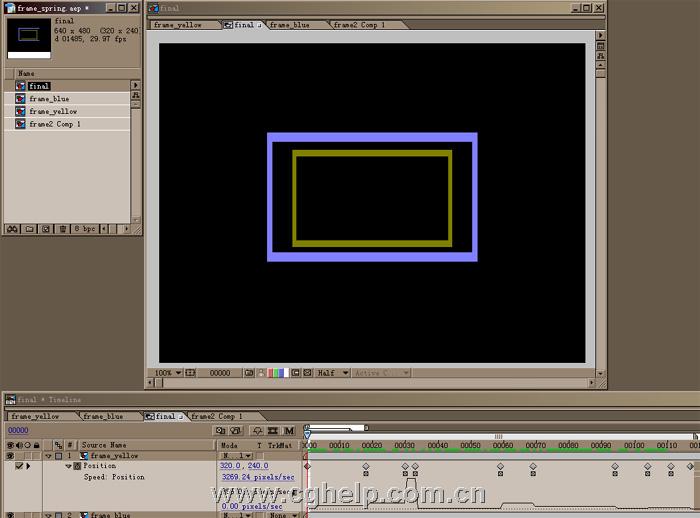The image size is (700, 518).
Task: Select frame_yellow in the Project list
Action: pos(53,111)
